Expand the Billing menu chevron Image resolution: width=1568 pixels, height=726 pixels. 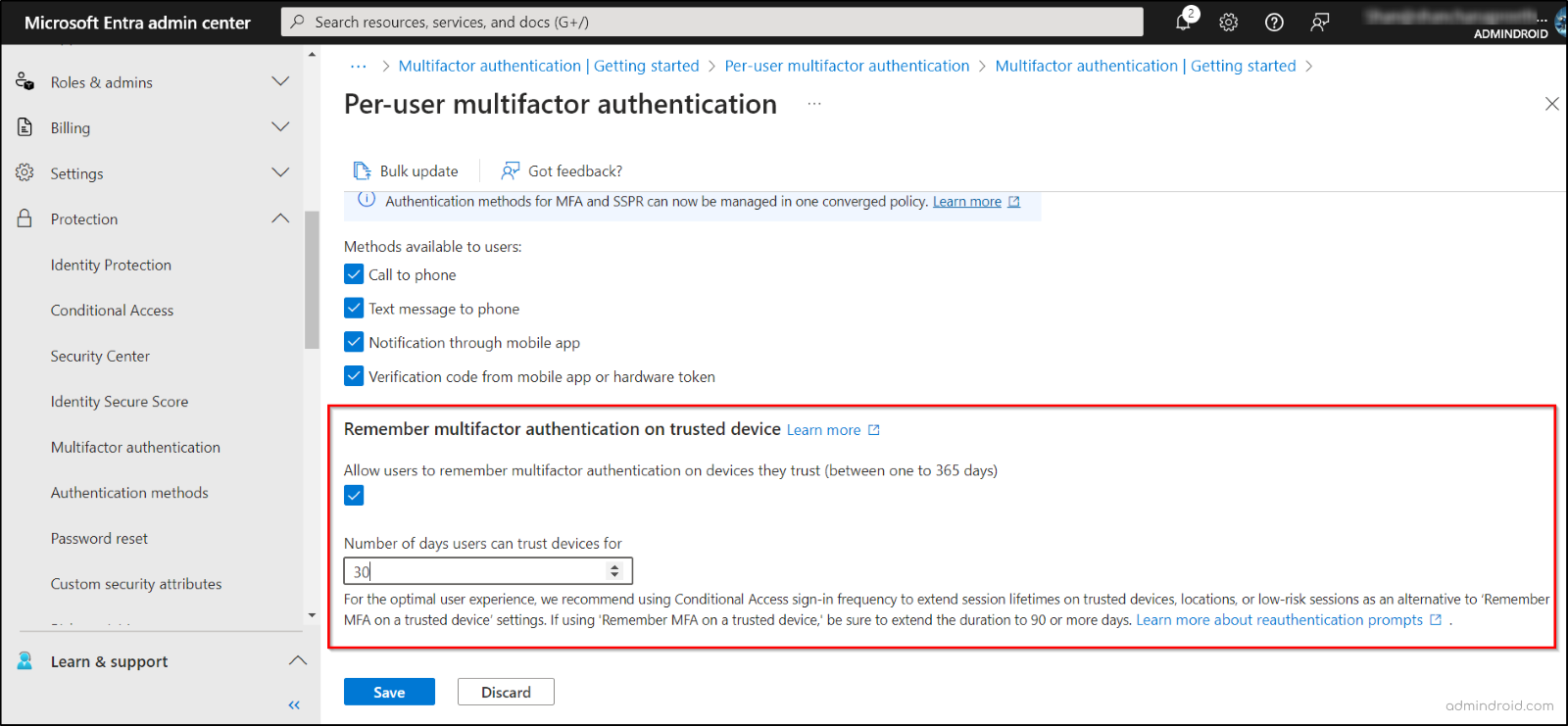click(280, 127)
